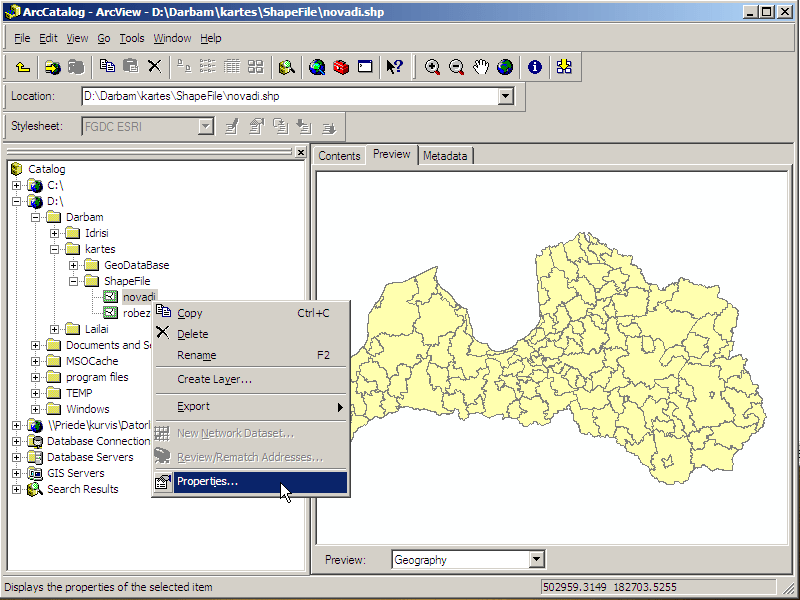The height and width of the screenshot is (600, 800).
Task: Open the Search tool icon
Action: [287, 67]
